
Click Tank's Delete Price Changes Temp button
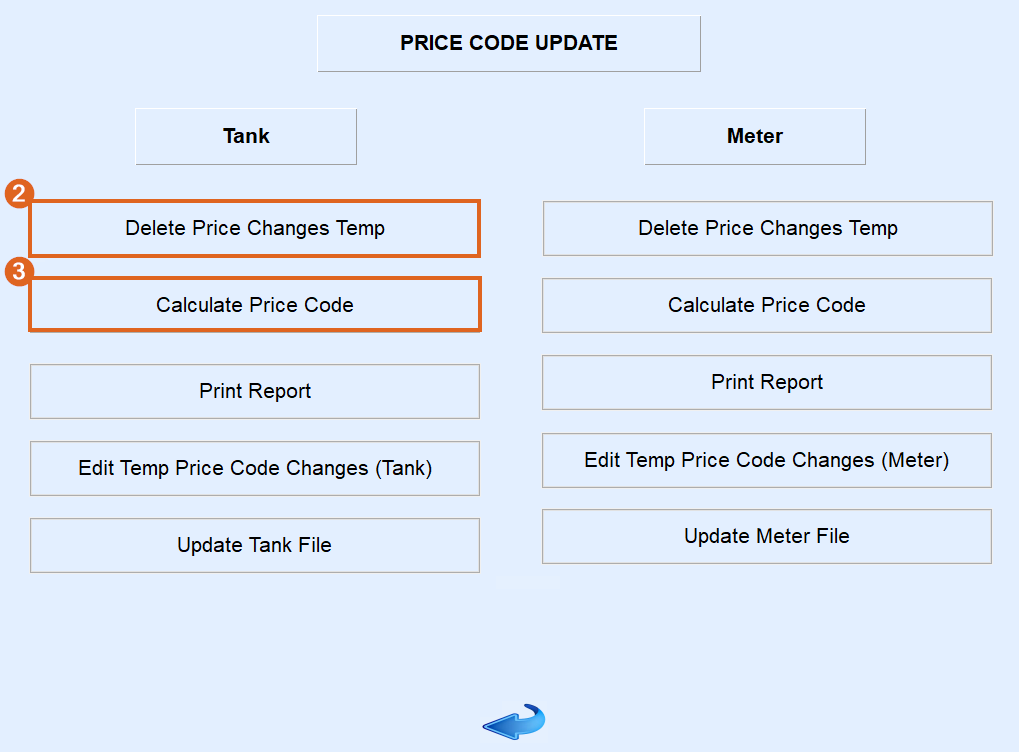[255, 228]
